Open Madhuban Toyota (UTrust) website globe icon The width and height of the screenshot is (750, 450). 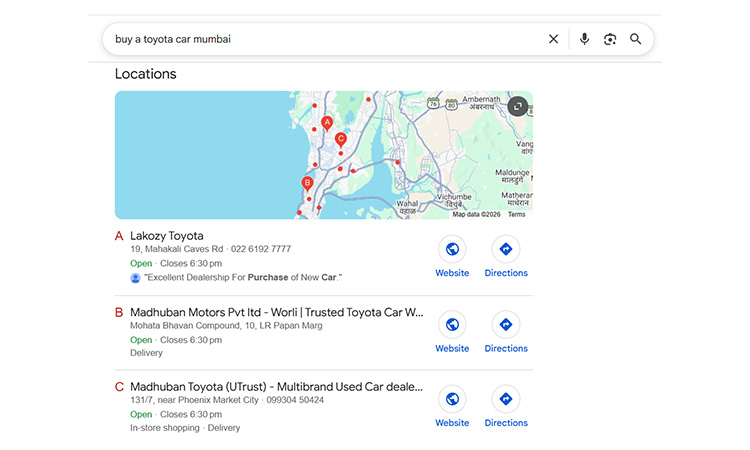[x=452, y=399]
